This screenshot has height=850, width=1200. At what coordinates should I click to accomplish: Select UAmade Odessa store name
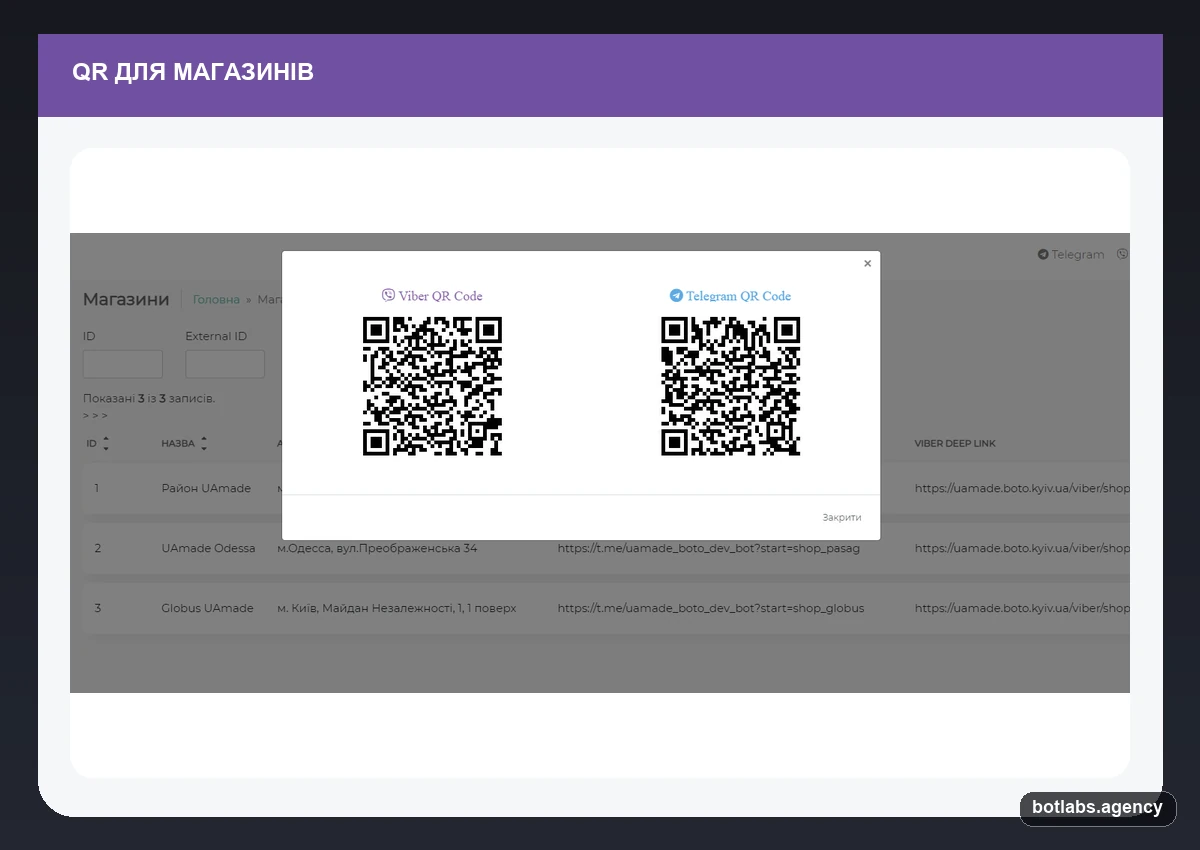pos(208,548)
